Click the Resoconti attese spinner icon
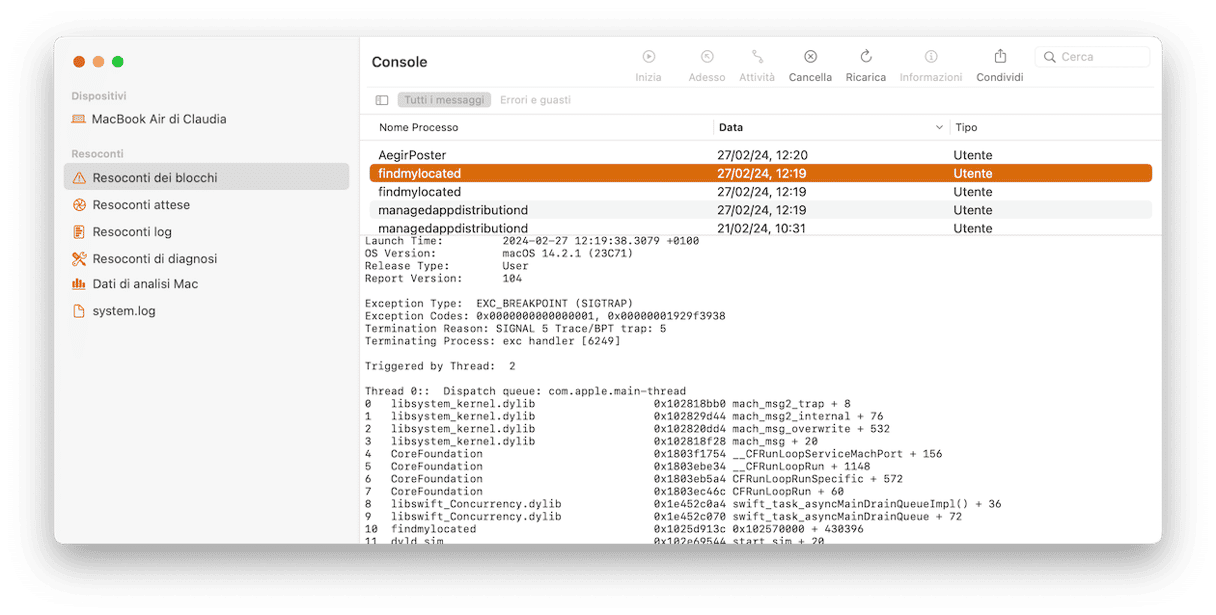This screenshot has width=1216, height=615. tap(80, 205)
